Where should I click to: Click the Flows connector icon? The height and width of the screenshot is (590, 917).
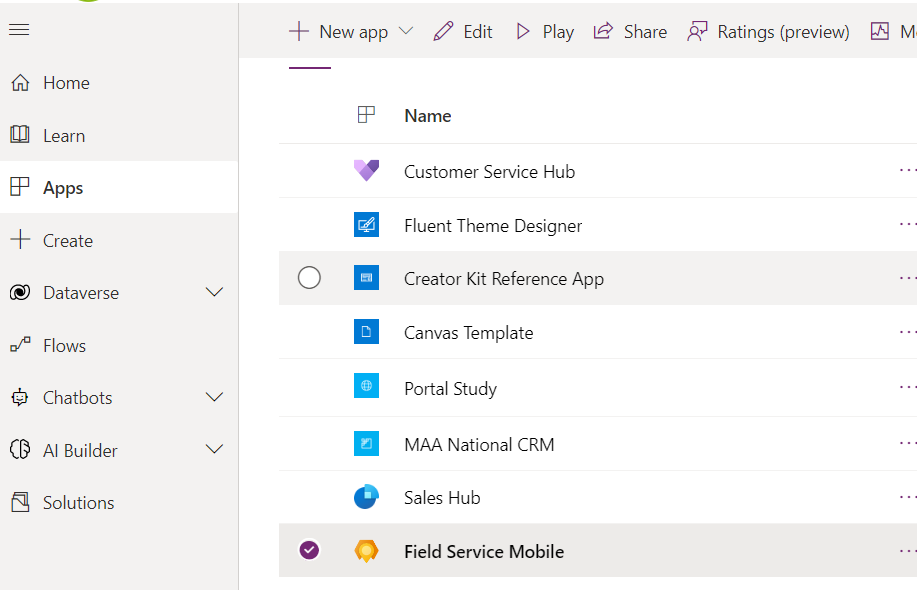(20, 344)
